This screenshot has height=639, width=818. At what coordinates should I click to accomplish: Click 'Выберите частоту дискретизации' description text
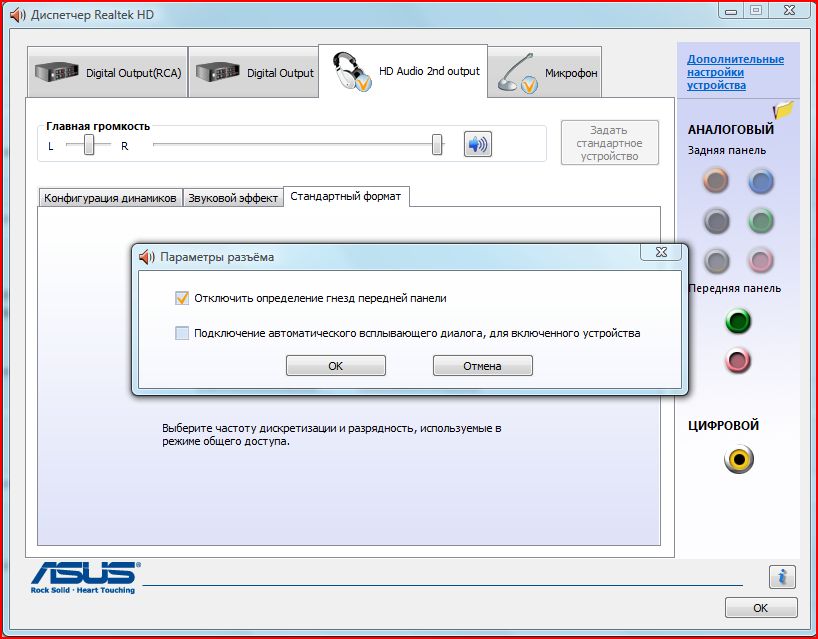point(331,435)
